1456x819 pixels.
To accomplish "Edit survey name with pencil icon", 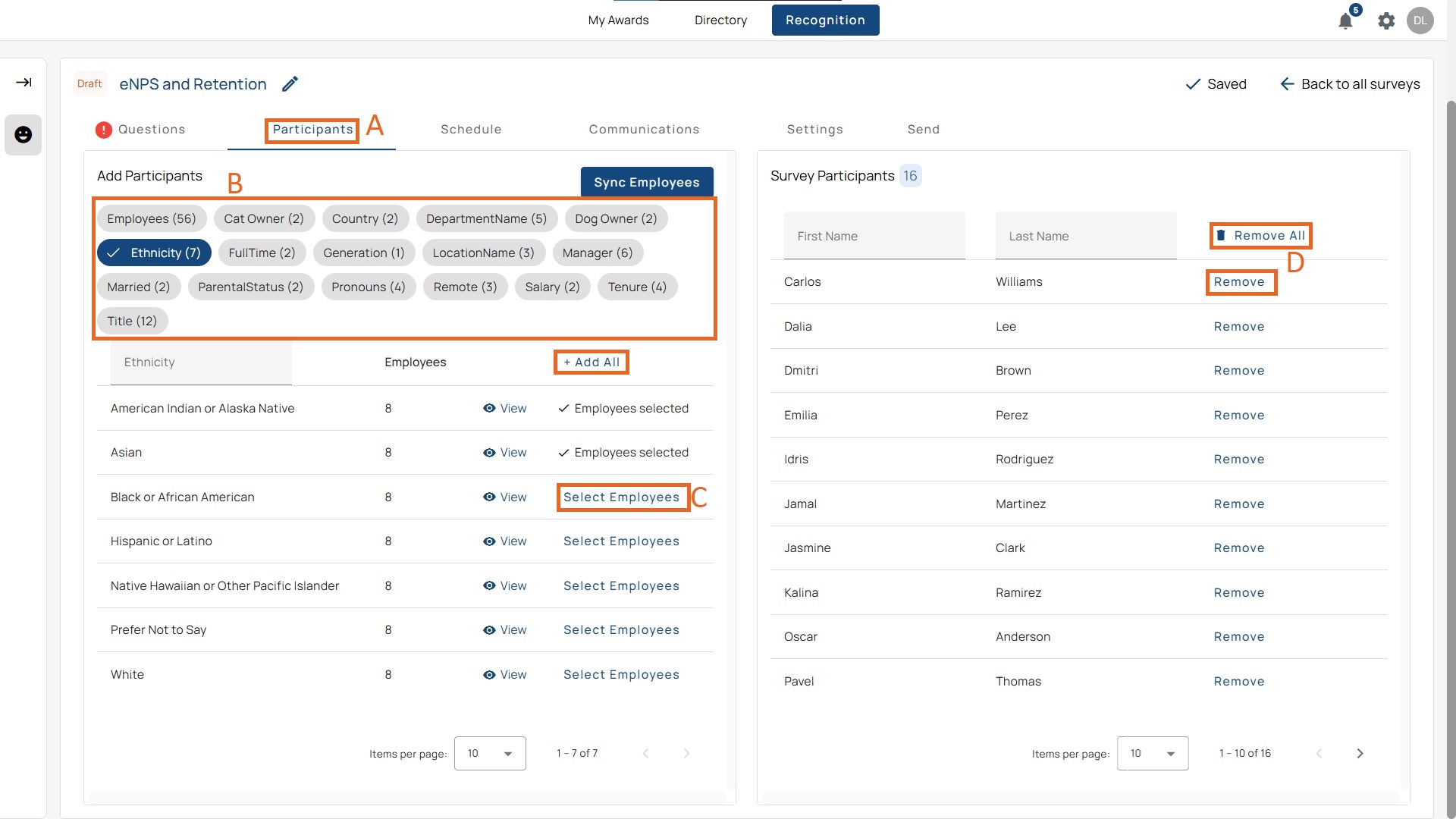I will [x=290, y=83].
